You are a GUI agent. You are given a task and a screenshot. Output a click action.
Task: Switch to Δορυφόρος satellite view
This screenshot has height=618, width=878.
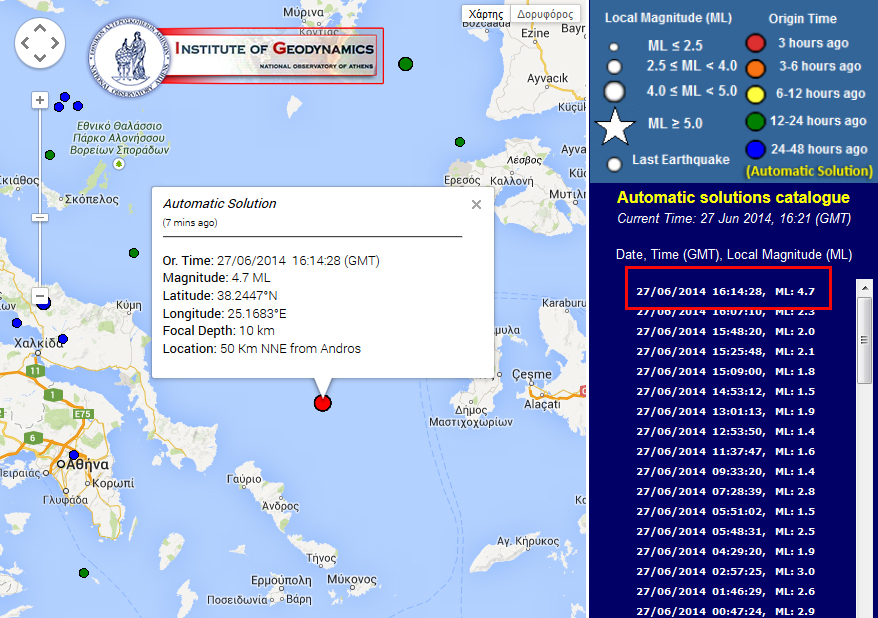pyautogui.click(x=545, y=15)
